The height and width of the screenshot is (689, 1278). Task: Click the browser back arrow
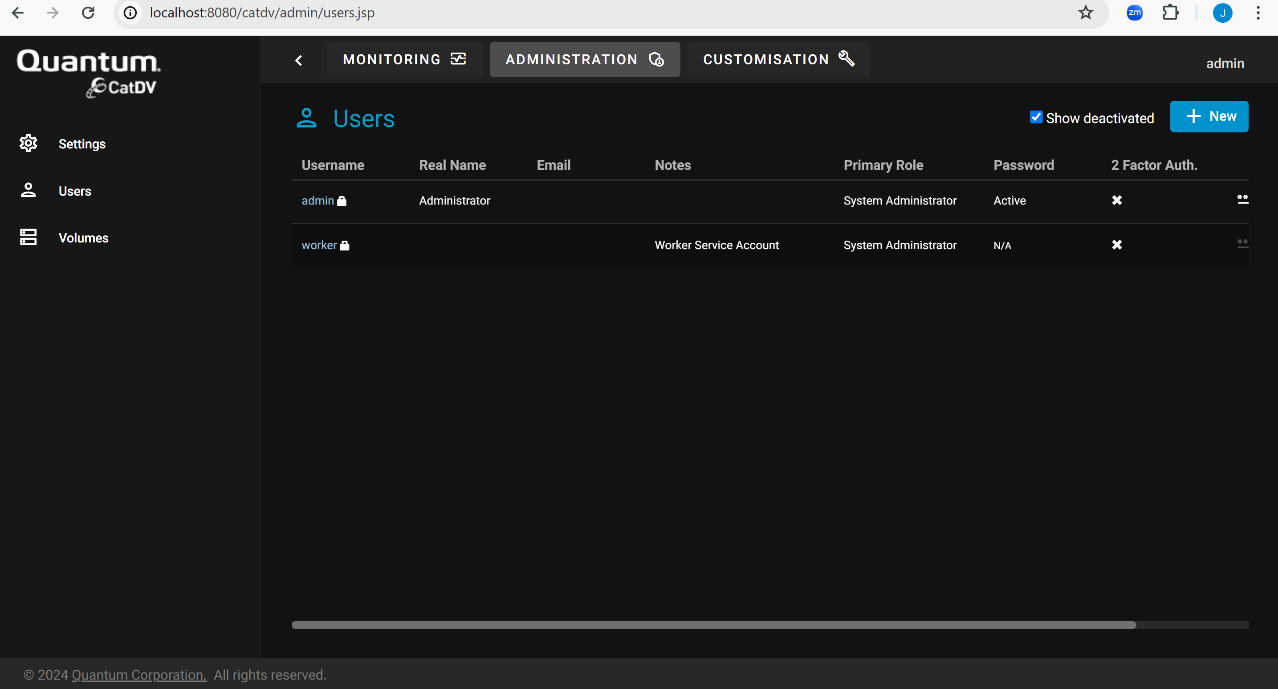click(18, 13)
